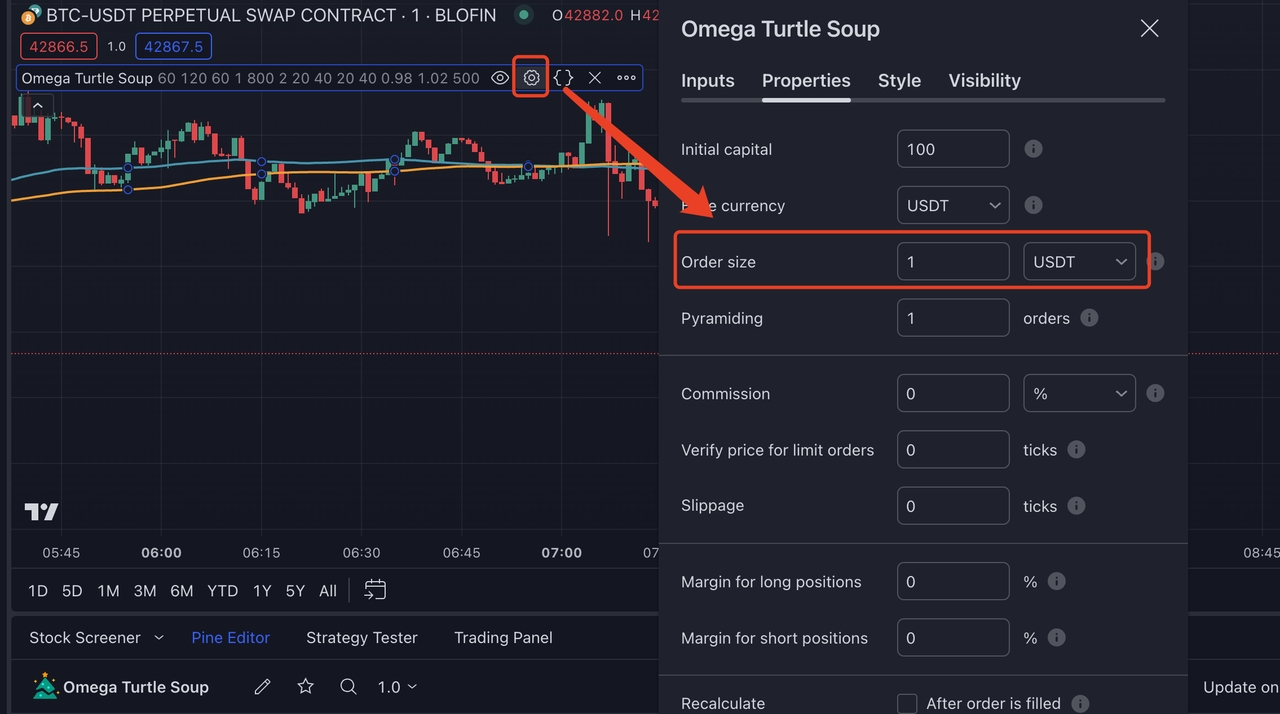This screenshot has height=714, width=1280.
Task: Open the Trading Panel tab
Action: click(x=503, y=637)
